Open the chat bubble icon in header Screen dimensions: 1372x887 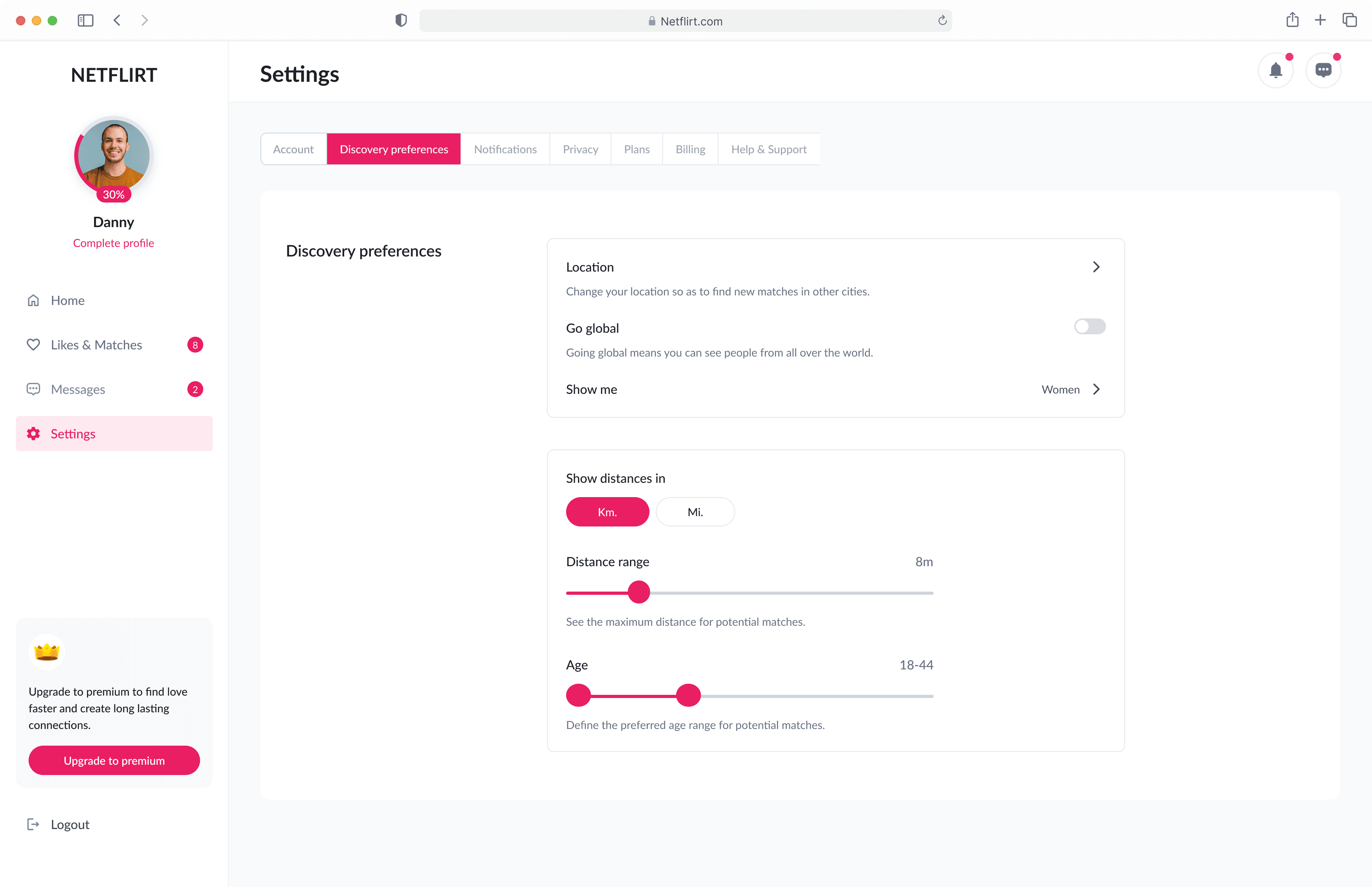pyautogui.click(x=1322, y=70)
